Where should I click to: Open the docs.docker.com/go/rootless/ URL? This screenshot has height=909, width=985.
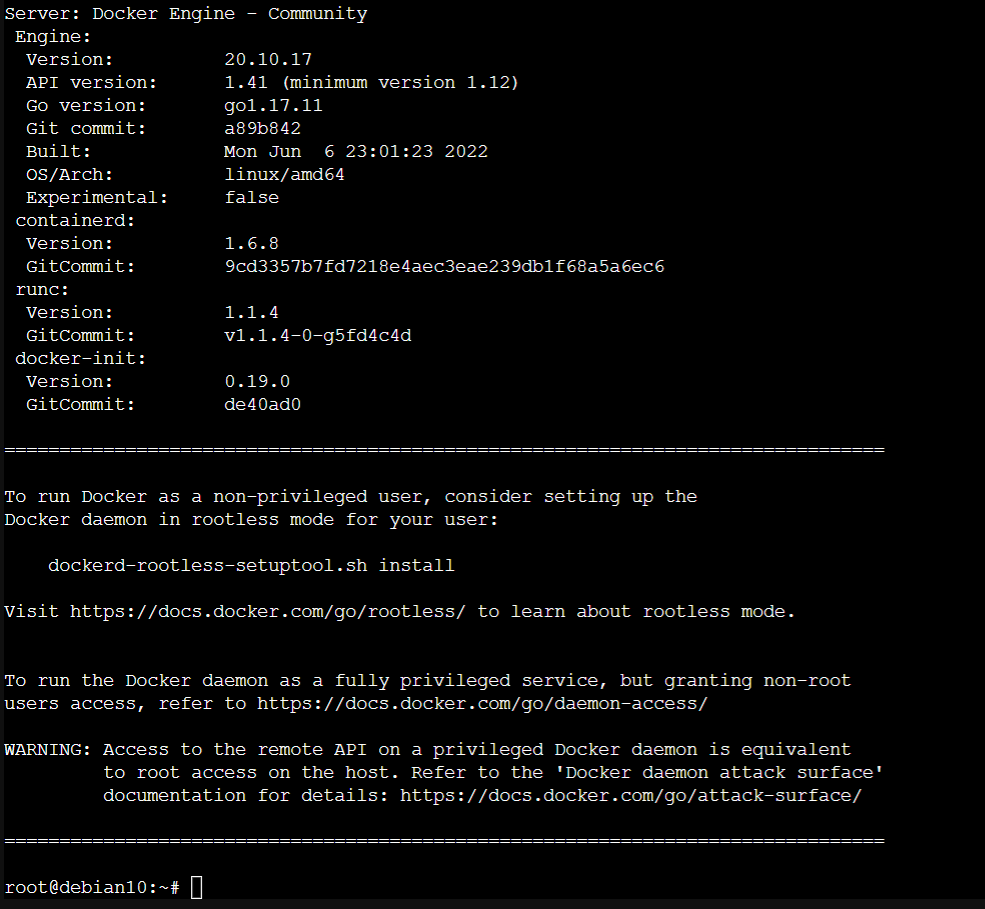point(268,612)
